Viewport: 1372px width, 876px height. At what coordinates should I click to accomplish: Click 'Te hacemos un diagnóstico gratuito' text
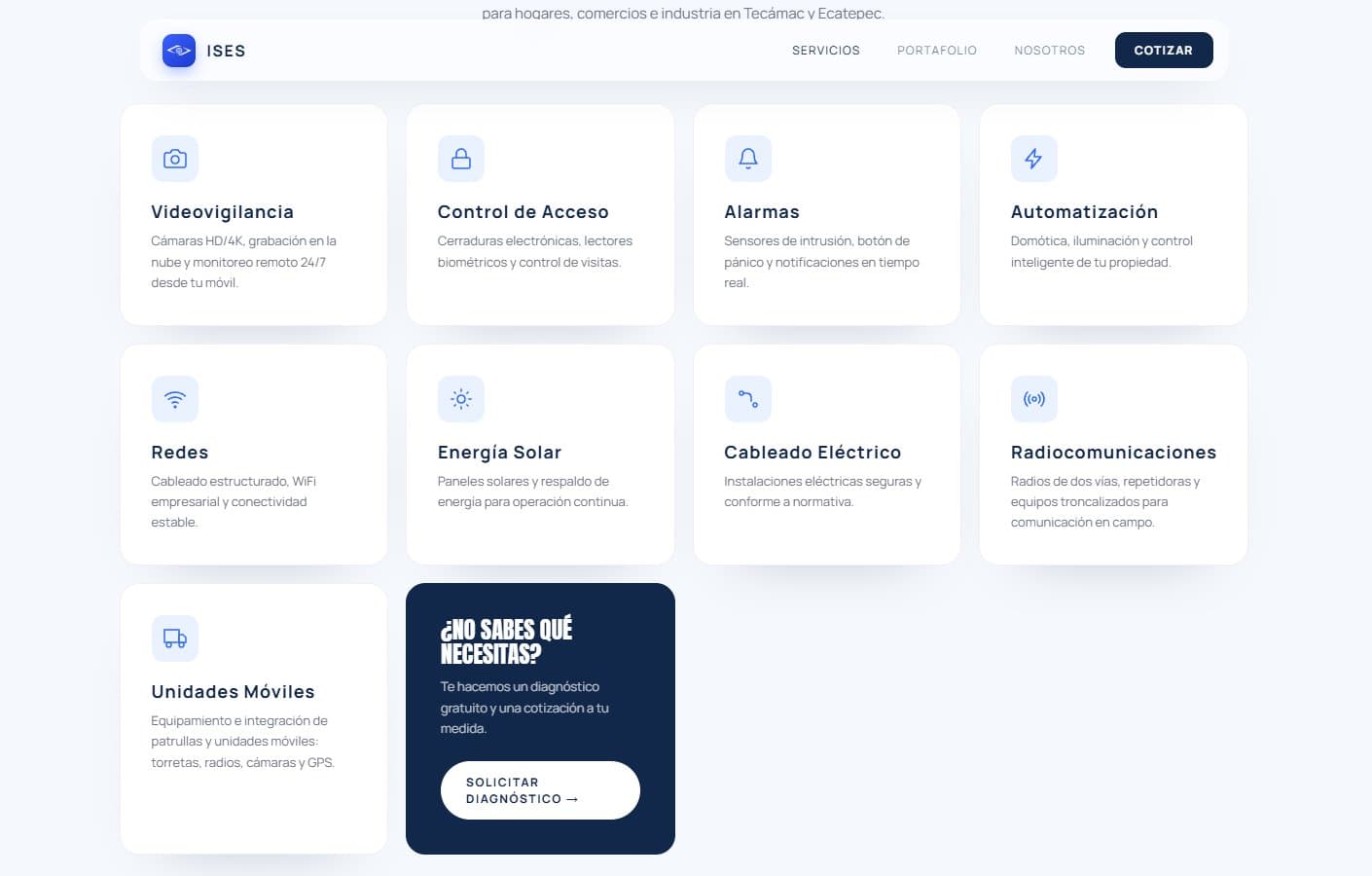click(524, 708)
